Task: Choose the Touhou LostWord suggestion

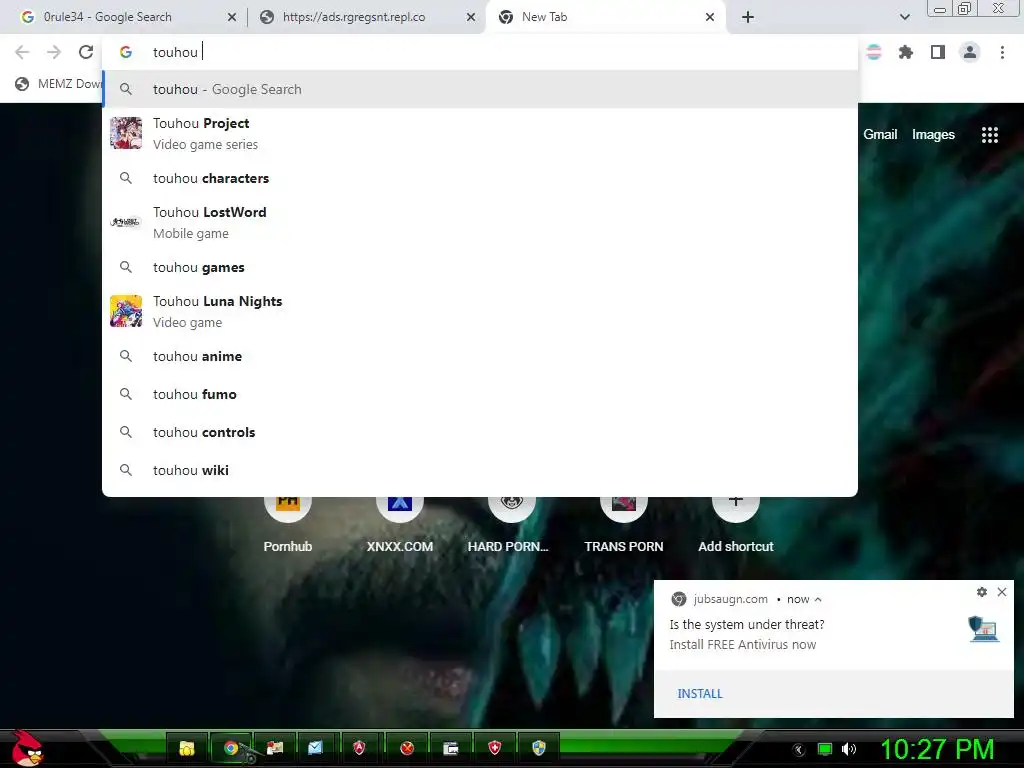Action: pos(480,222)
